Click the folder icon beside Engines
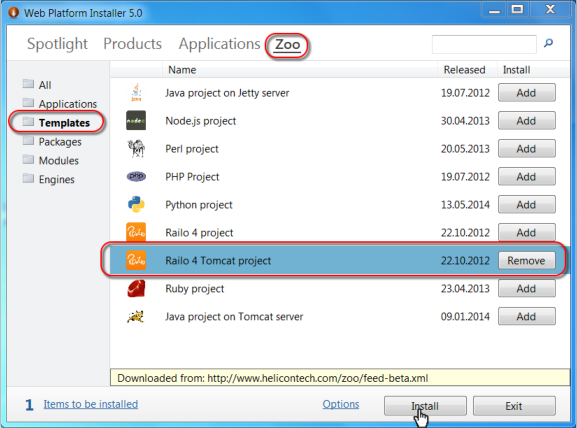This screenshot has width=577, height=428. click(28, 178)
